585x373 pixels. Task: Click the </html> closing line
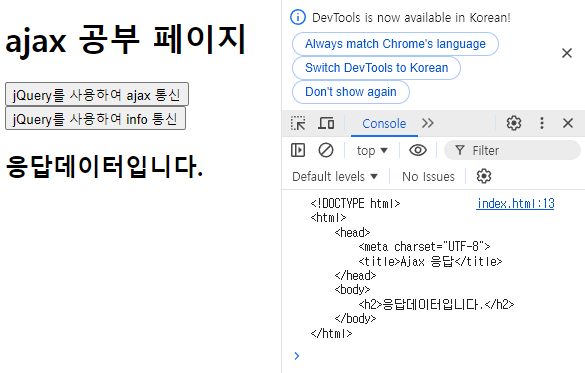point(331,333)
